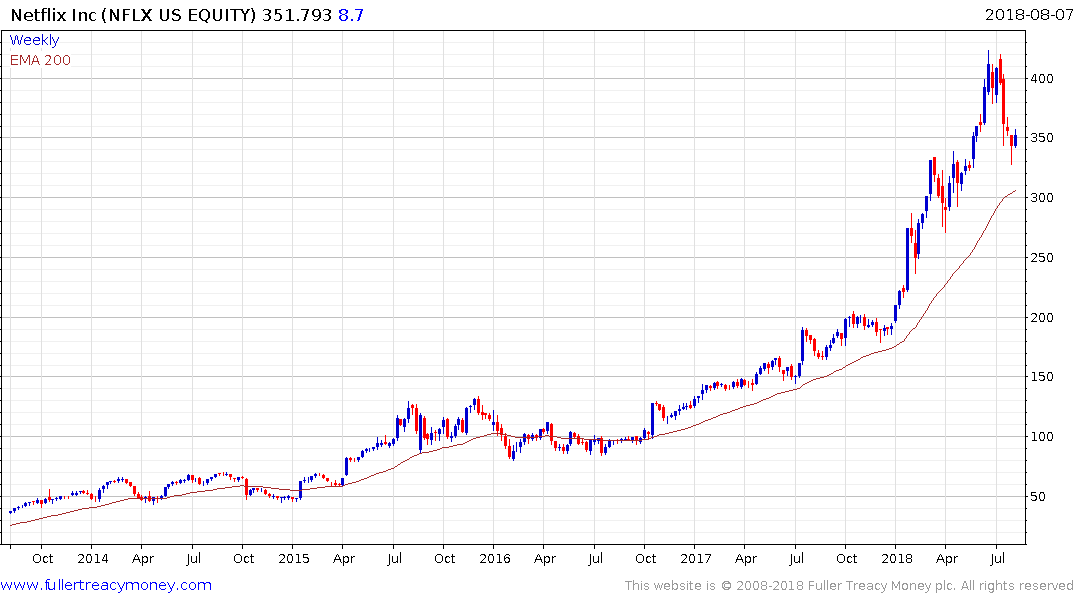Select the Weekly interval label
1075x600 pixels.
[x=34, y=40]
